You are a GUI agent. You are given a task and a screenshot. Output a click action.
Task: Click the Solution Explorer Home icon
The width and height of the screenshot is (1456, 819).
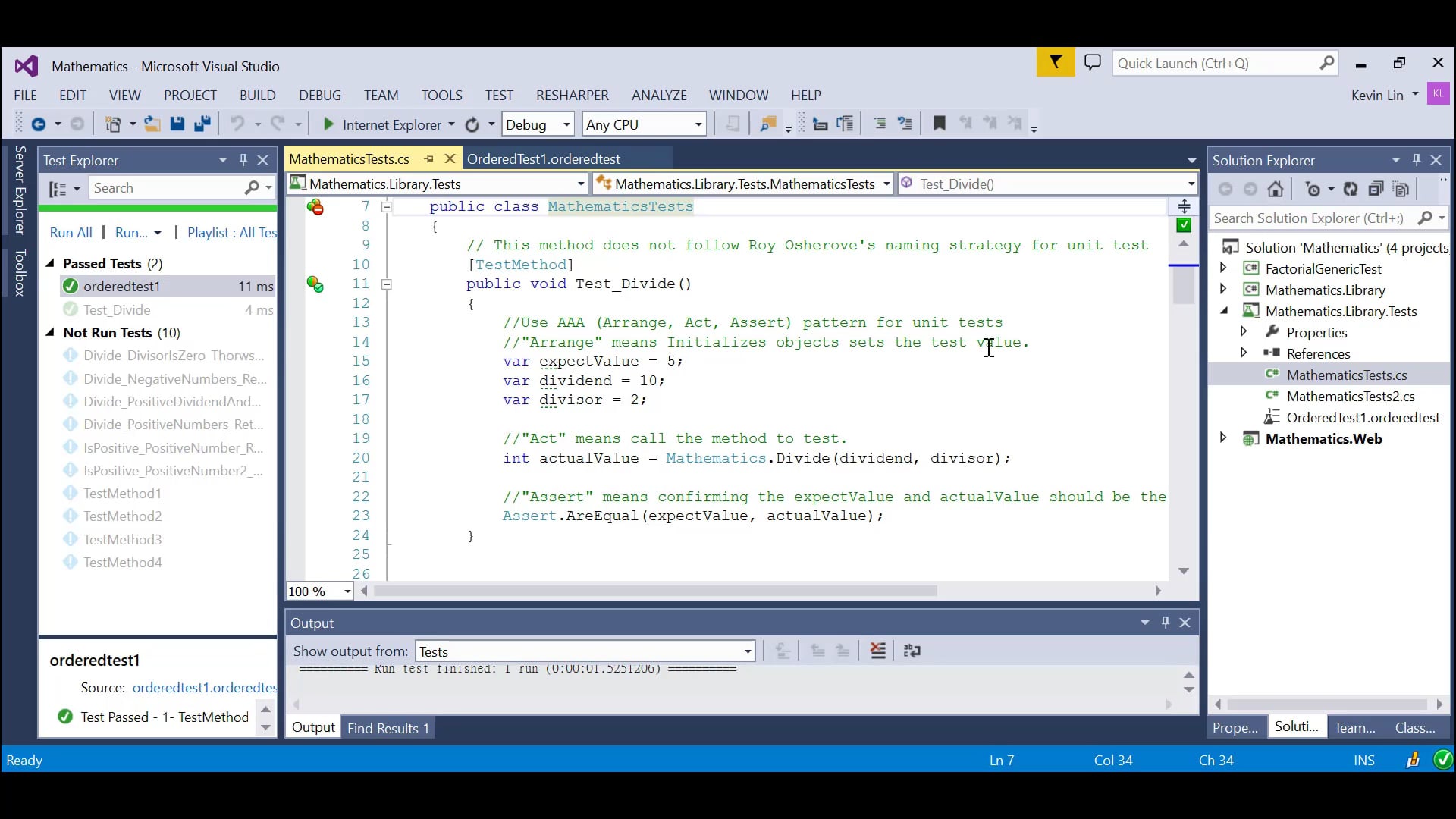pyautogui.click(x=1276, y=190)
